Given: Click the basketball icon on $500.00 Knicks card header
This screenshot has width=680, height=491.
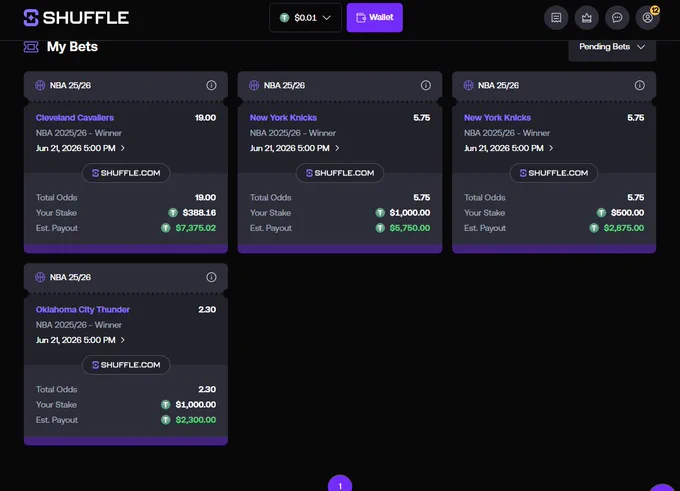Looking at the screenshot, I should click(x=468, y=85).
